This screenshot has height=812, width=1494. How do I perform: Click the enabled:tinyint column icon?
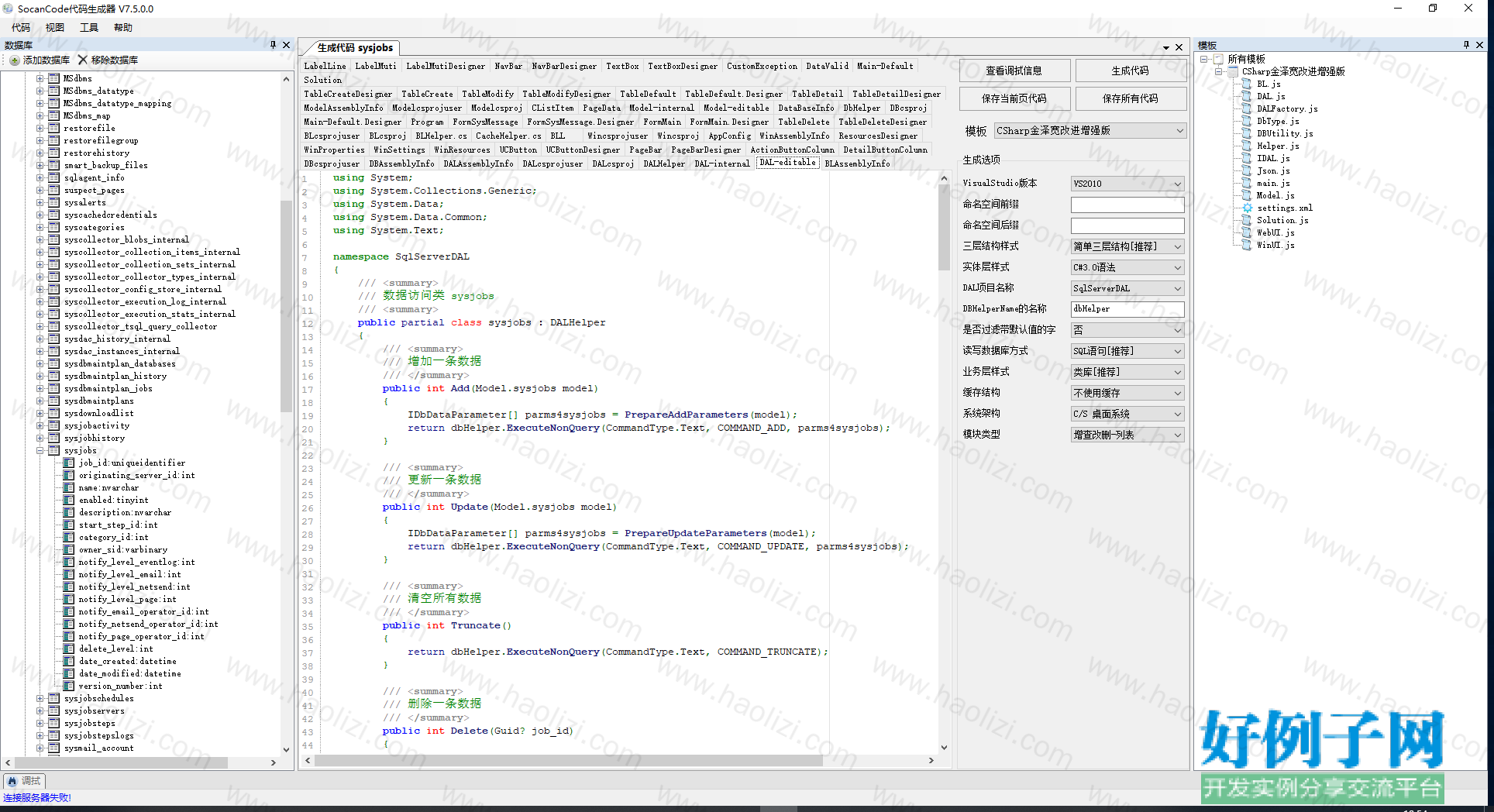point(69,500)
